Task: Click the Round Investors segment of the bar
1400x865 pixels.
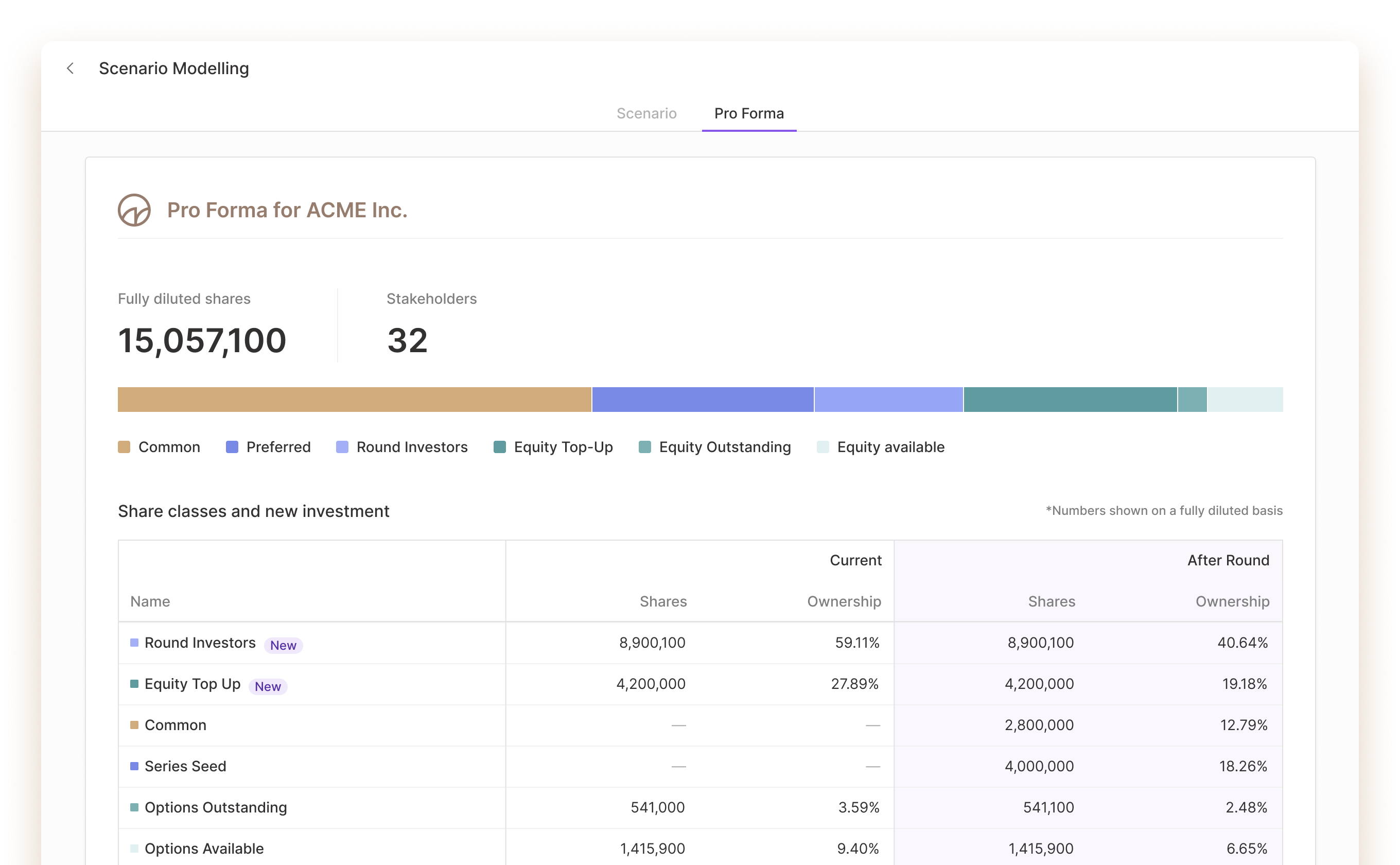Action: (888, 400)
